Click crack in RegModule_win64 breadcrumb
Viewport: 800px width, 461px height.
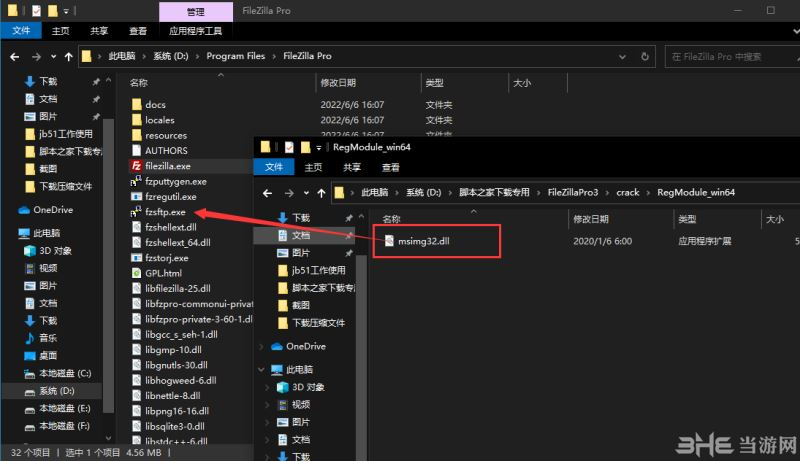coord(628,193)
